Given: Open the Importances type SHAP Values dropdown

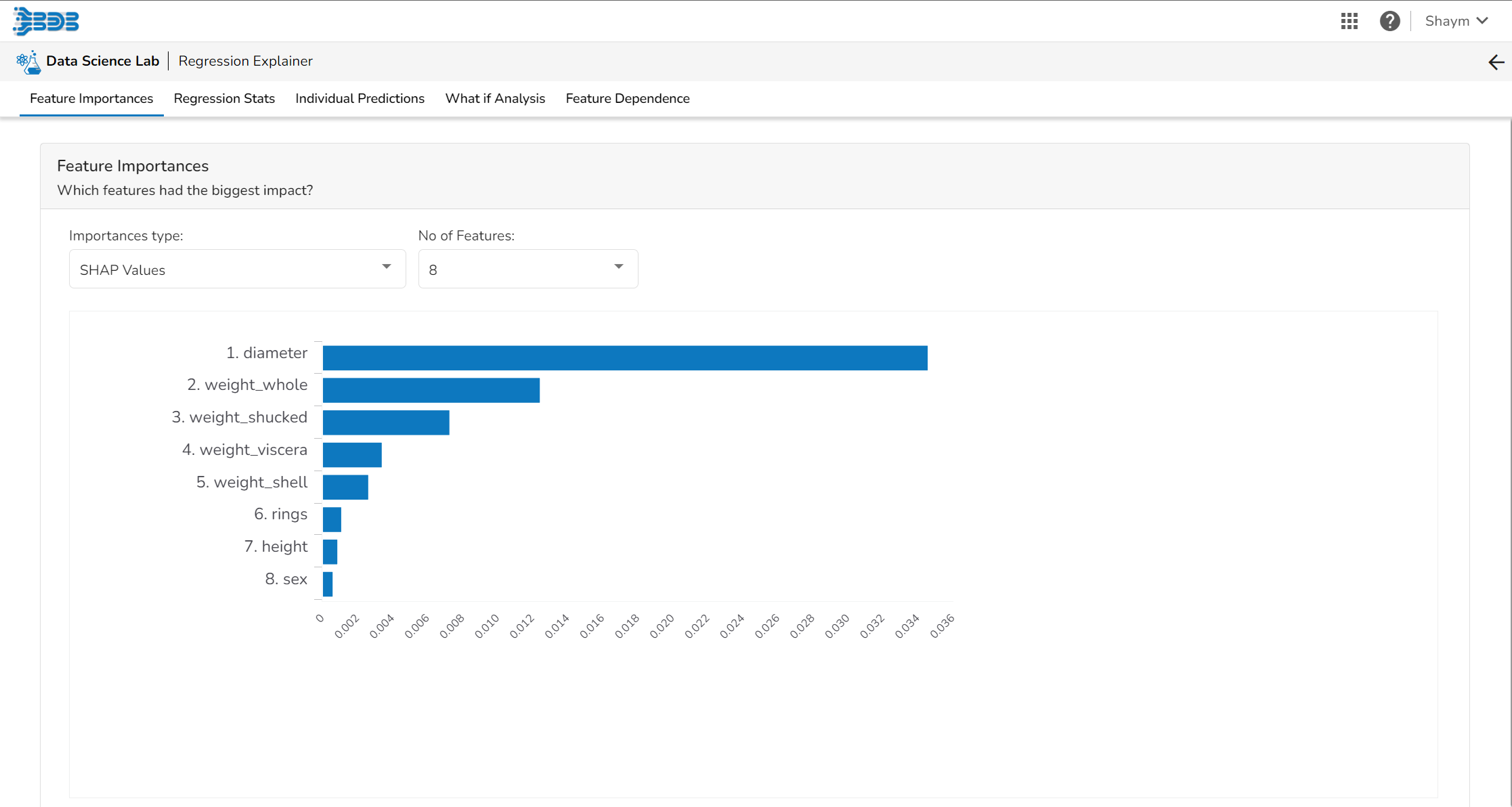Looking at the screenshot, I should click(237, 269).
